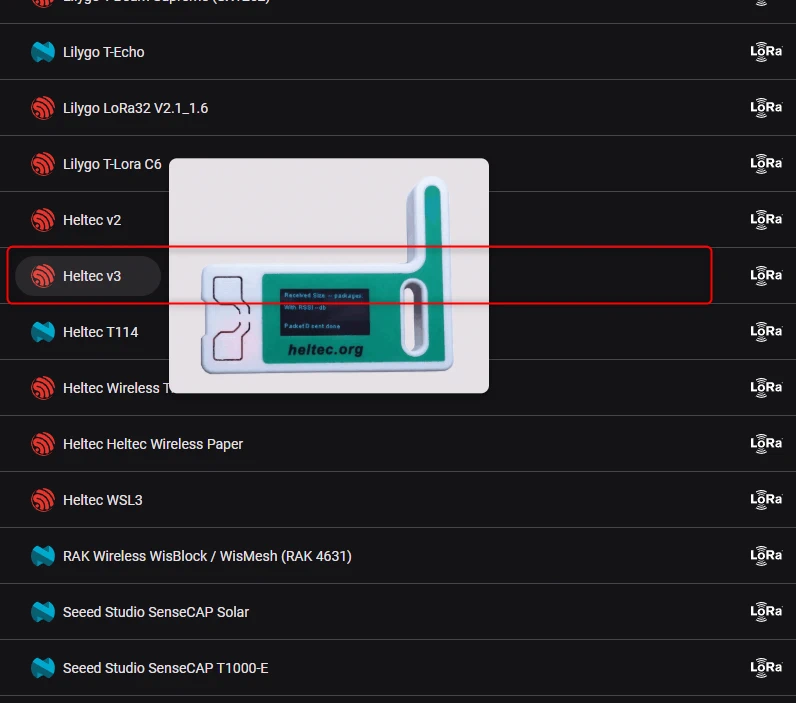Click the LoRa badge on Lilygo T-Echo row
796x703 pixels.
[766, 52]
